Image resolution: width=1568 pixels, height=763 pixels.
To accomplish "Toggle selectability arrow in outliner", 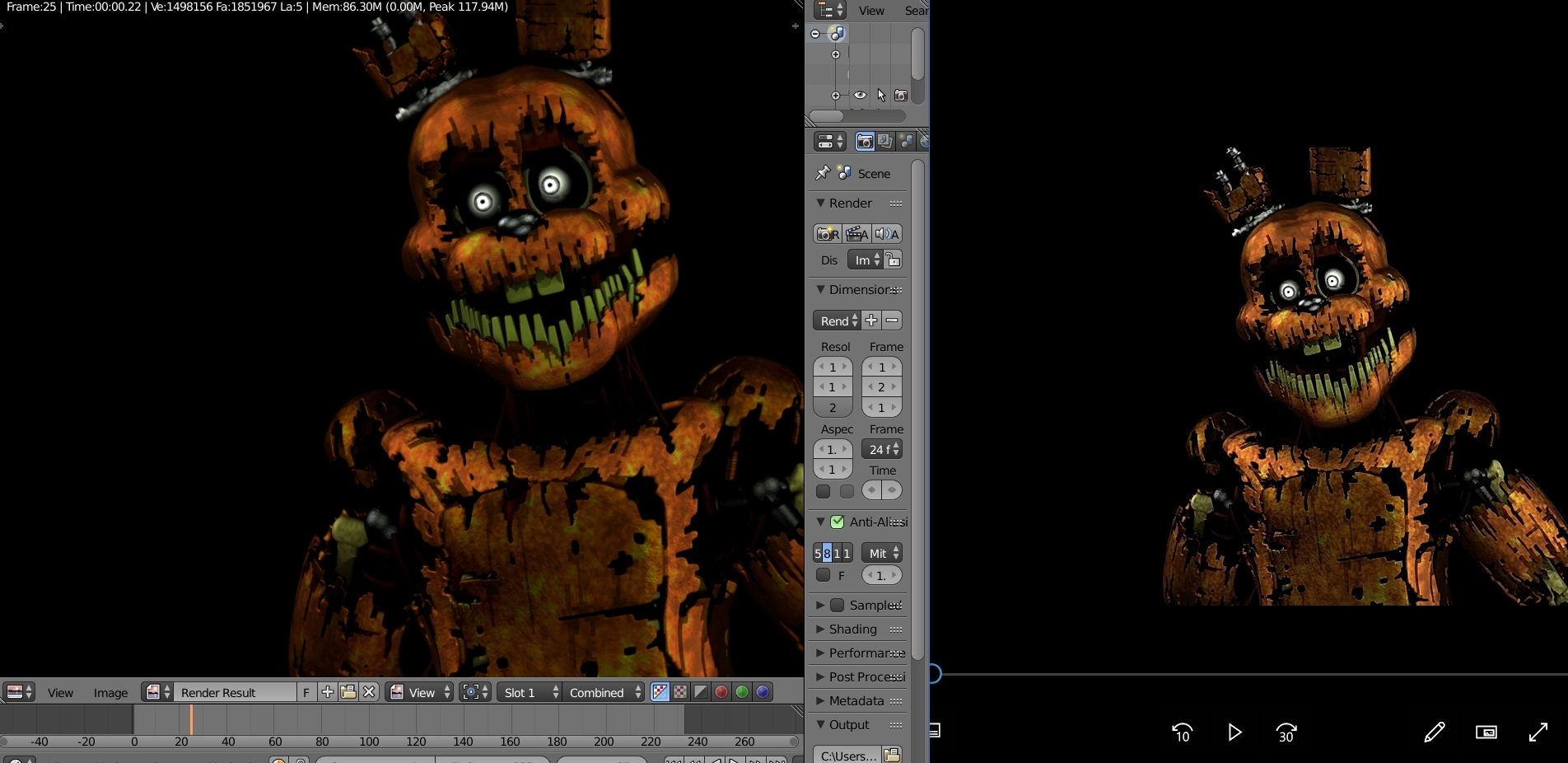I will click(880, 95).
